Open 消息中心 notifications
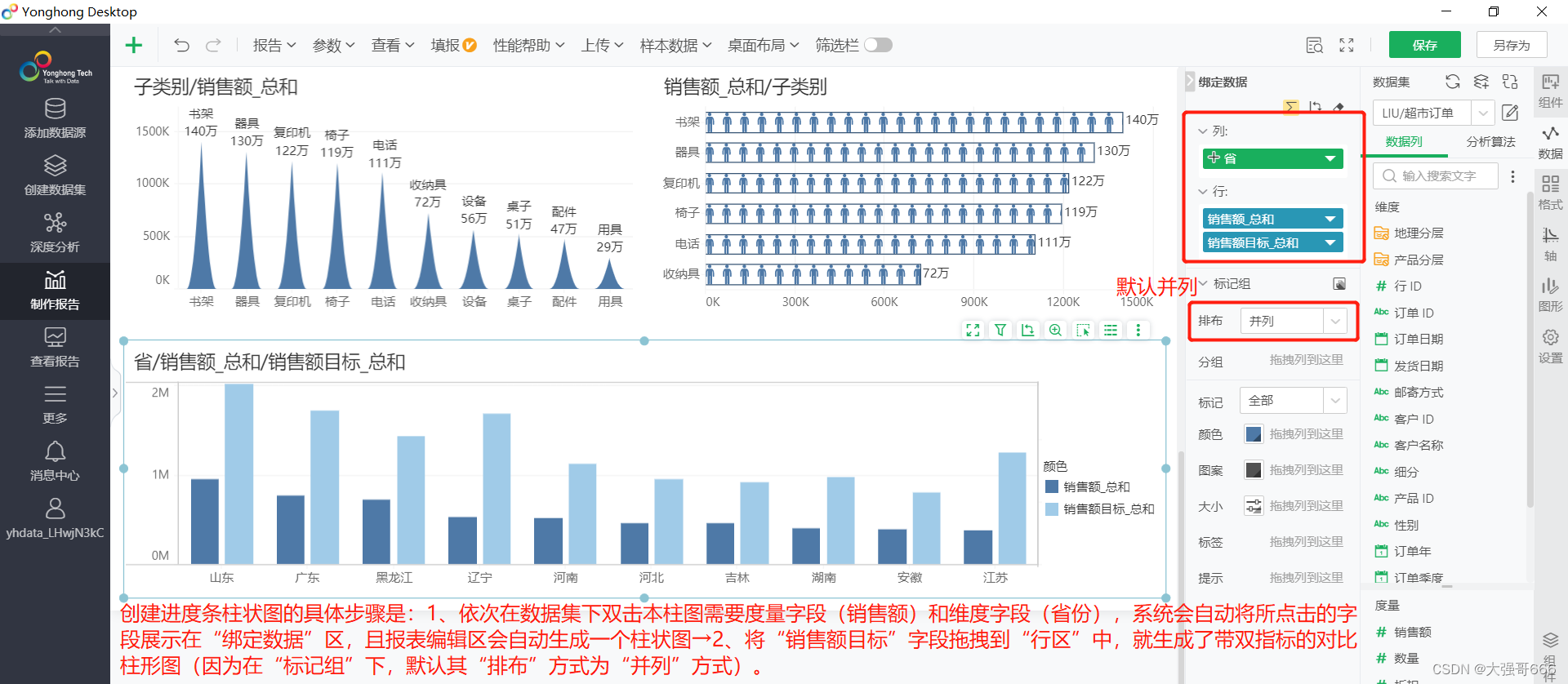This screenshot has width=1568, height=684. (x=55, y=462)
